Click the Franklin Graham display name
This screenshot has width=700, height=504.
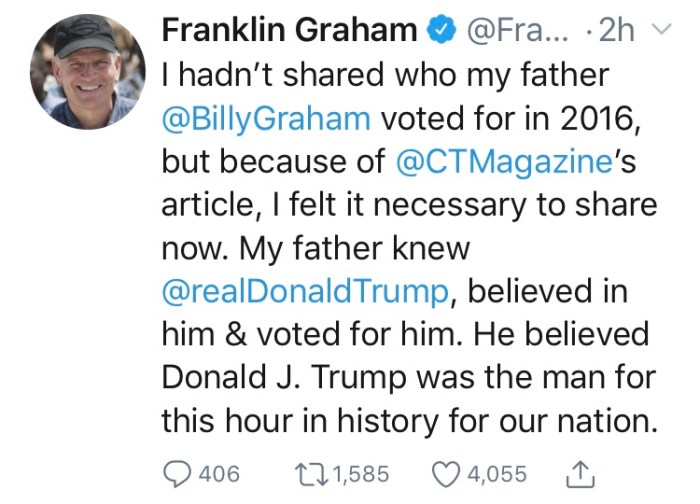click(288, 33)
